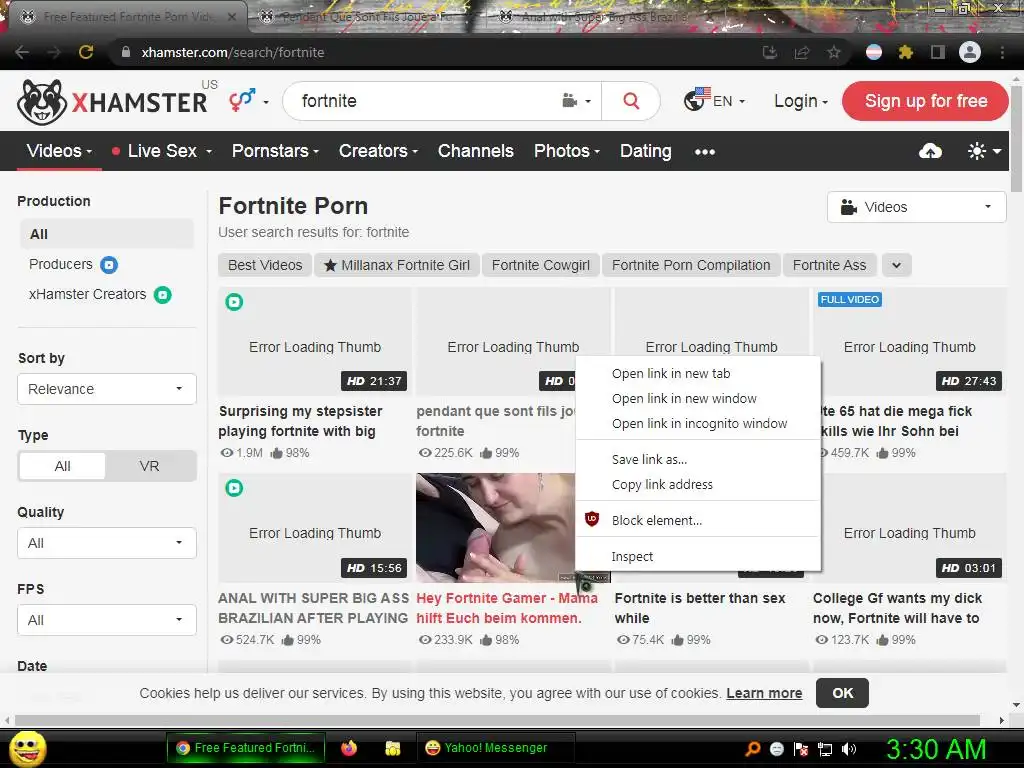Select the All type toggle option
Image resolution: width=1024 pixels, height=768 pixels.
(63, 466)
